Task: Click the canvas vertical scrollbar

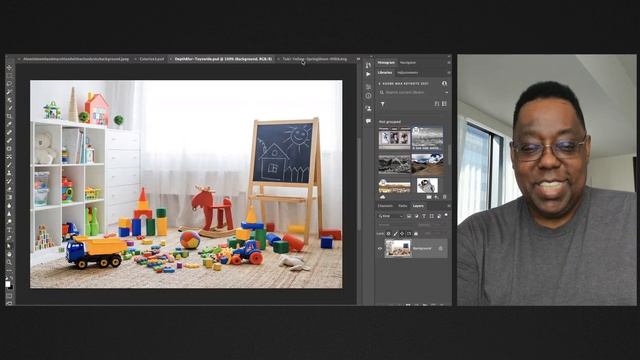Action: pyautogui.click(x=359, y=184)
